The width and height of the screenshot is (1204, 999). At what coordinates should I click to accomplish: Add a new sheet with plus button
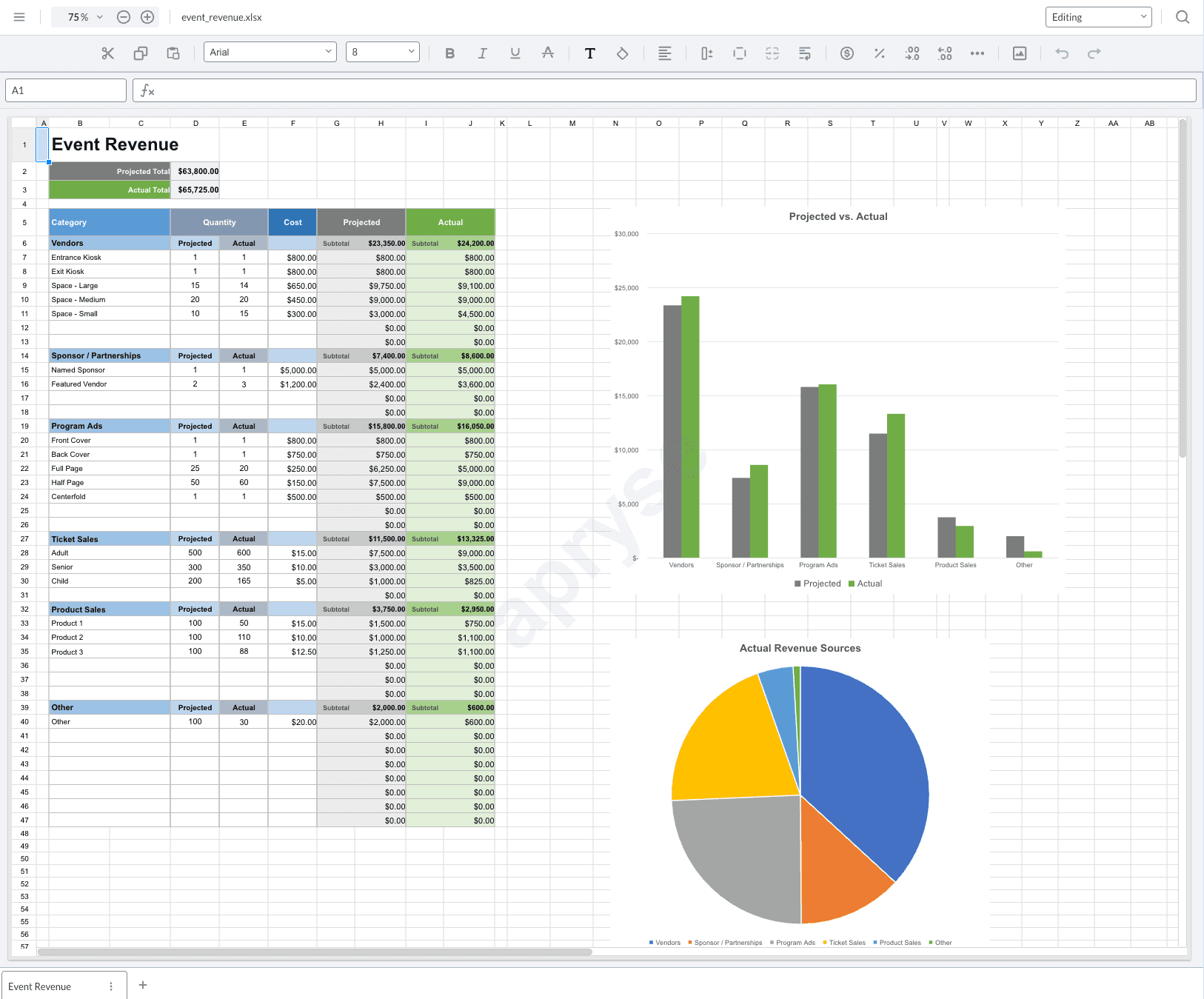(x=143, y=985)
